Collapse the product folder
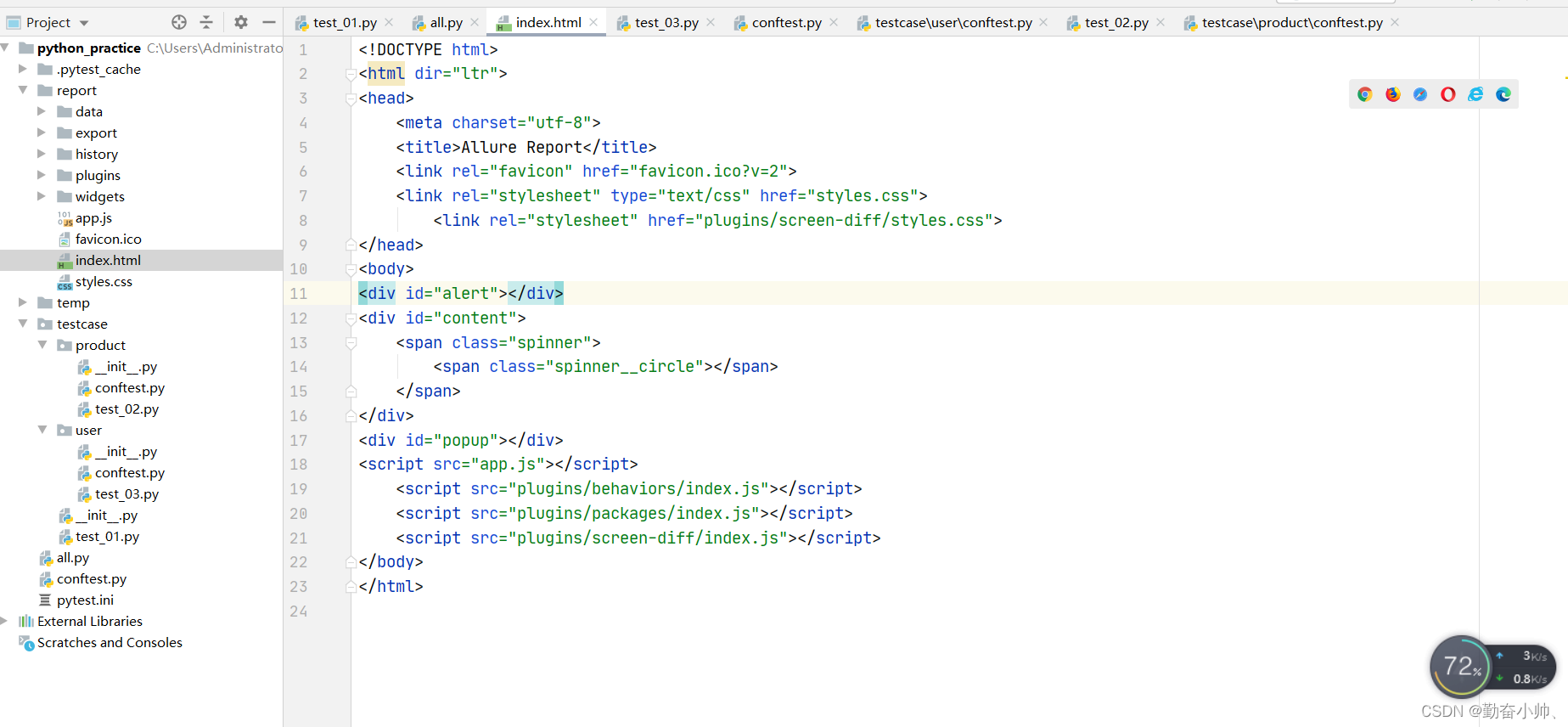1568x727 pixels. [x=42, y=345]
